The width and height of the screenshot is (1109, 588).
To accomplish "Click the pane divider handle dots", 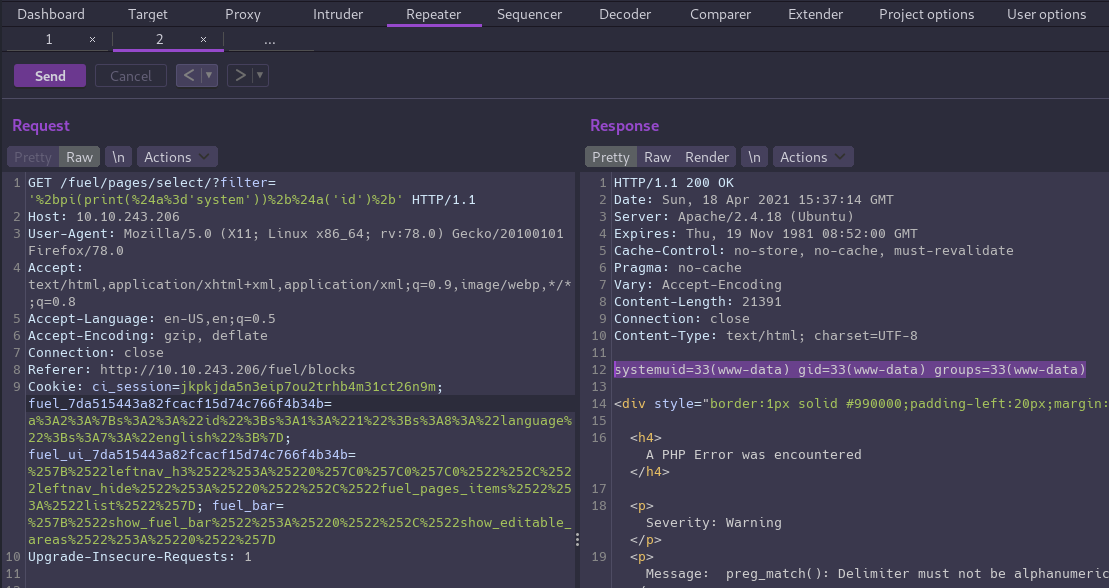I will click(x=577, y=540).
